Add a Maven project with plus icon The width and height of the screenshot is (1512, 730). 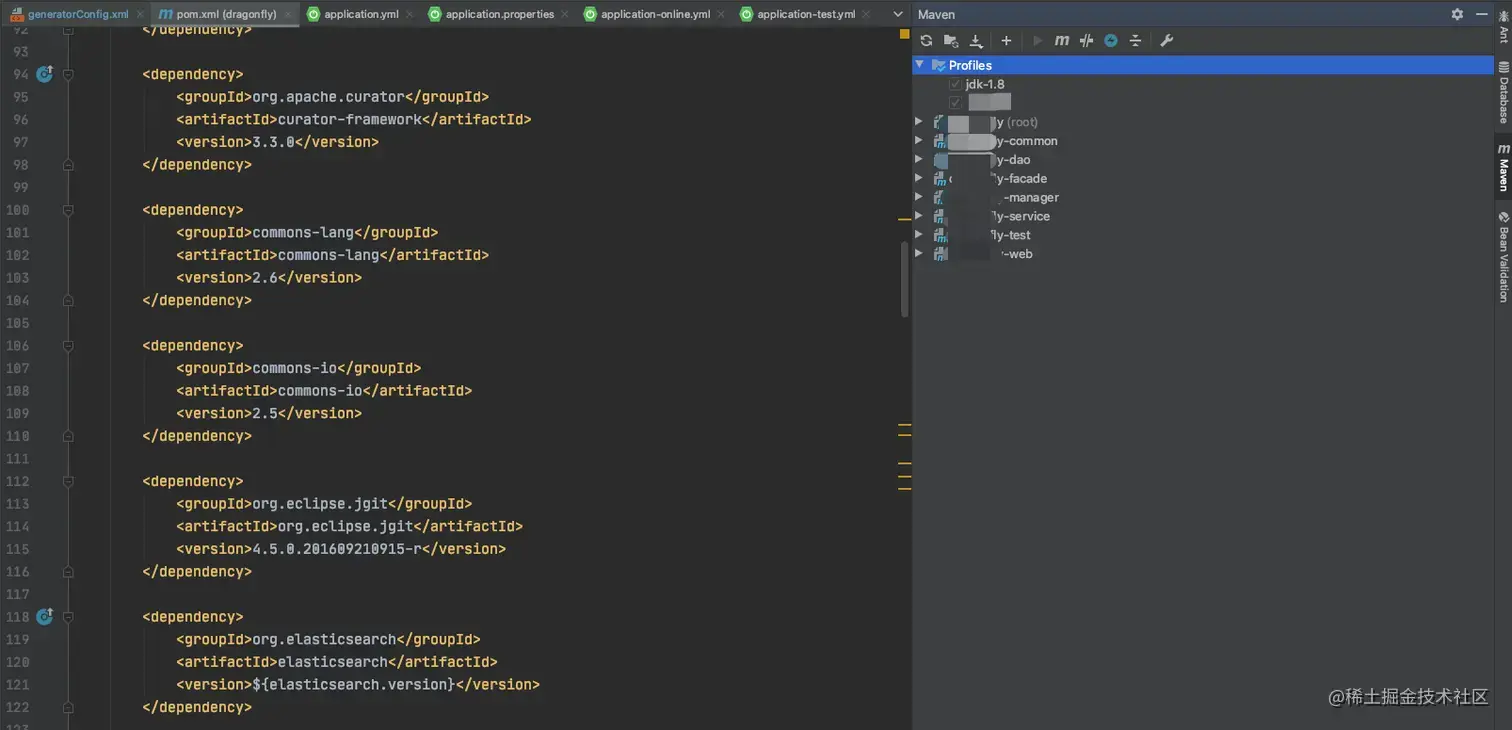pos(1006,41)
